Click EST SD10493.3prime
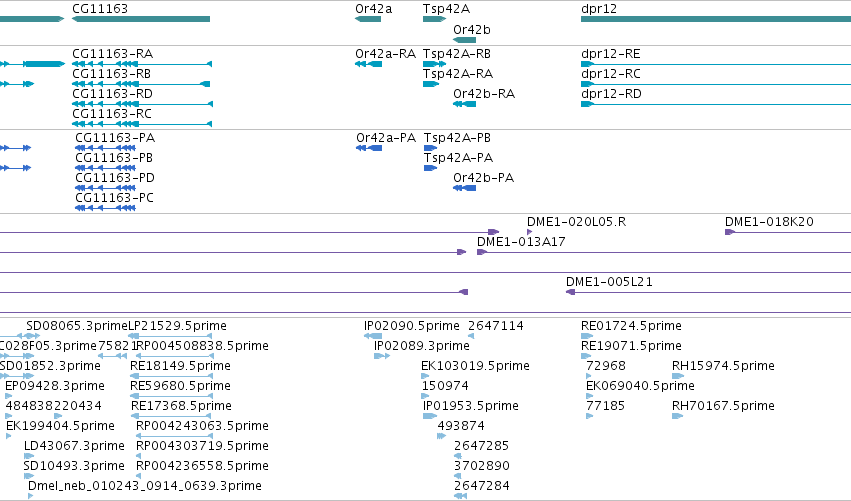851x501 pixels. pos(74,466)
